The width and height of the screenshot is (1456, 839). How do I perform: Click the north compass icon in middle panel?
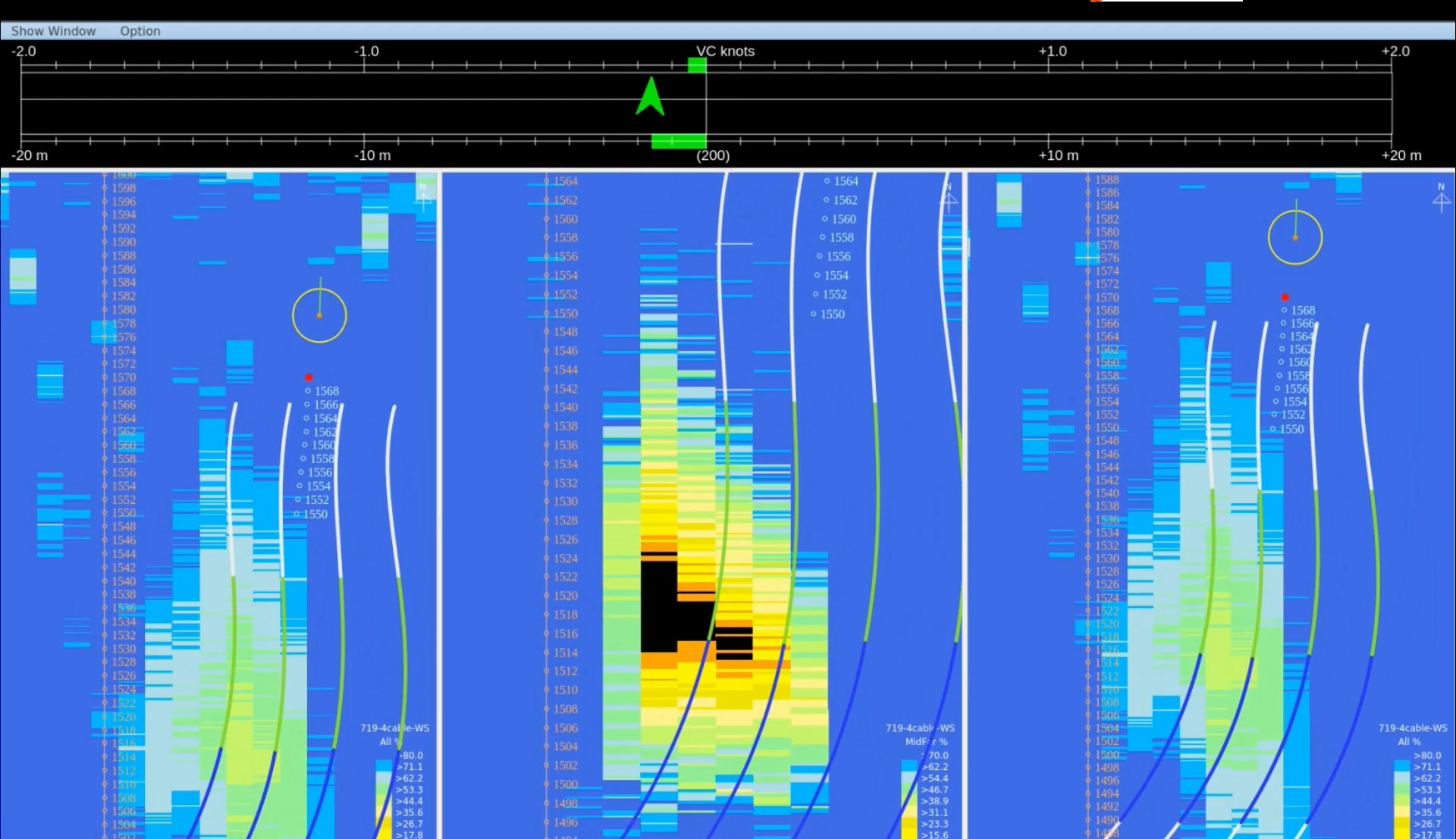click(x=949, y=199)
